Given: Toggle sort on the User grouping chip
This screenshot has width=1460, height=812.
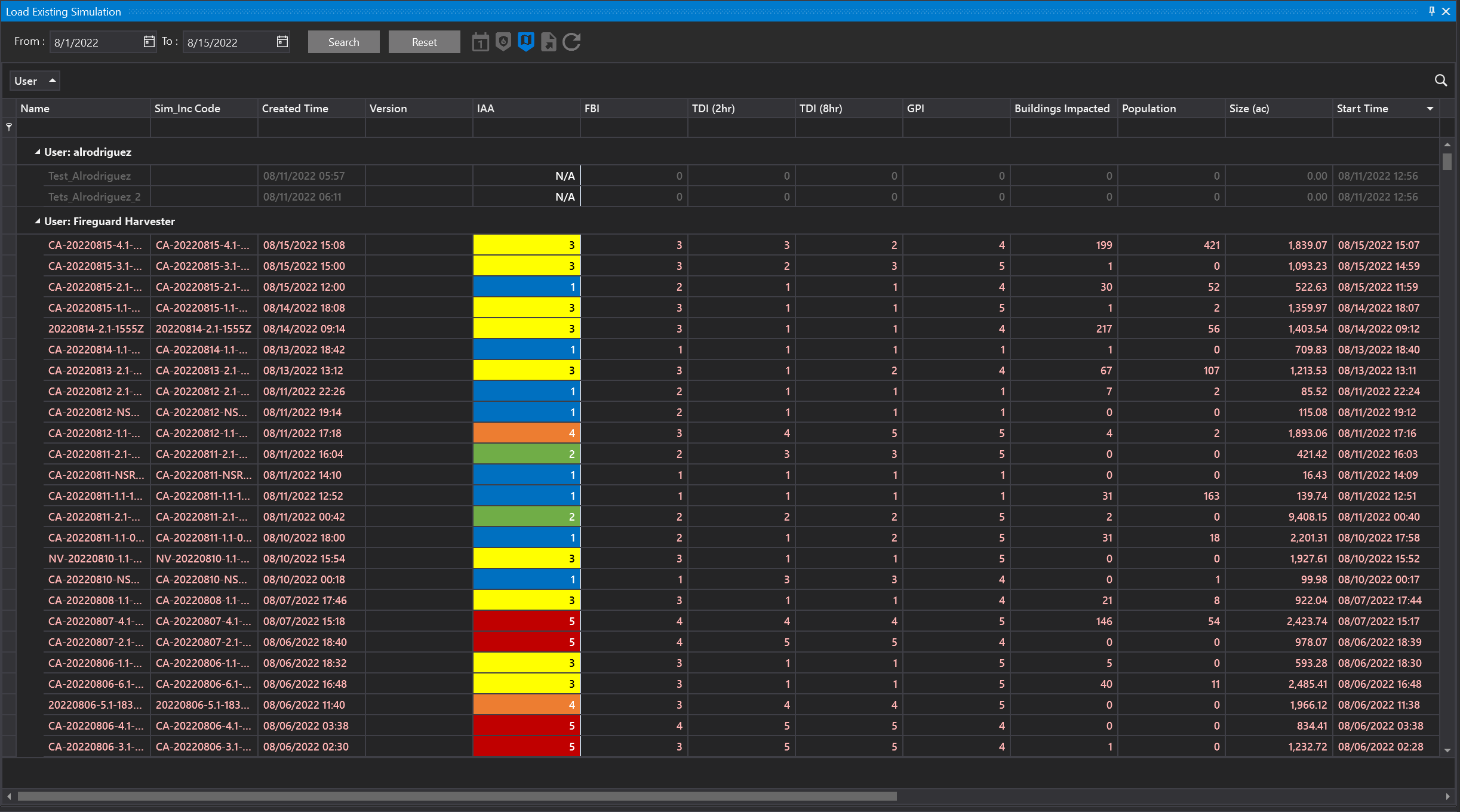Looking at the screenshot, I should point(35,81).
